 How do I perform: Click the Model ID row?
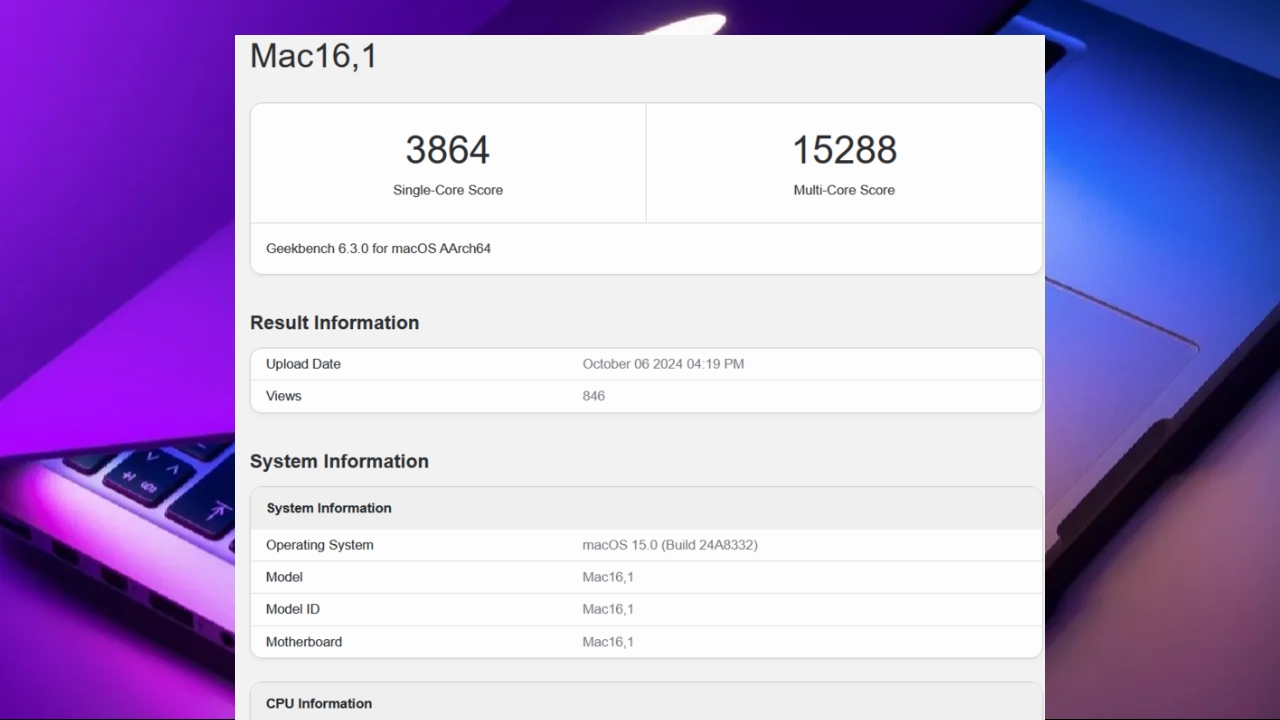point(292,609)
